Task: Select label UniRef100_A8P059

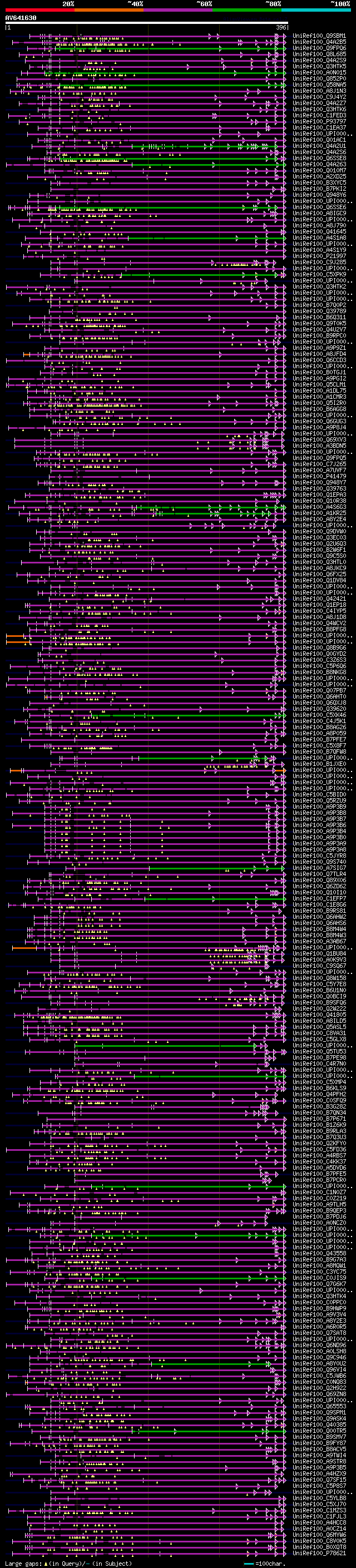Action: pyautogui.click(x=319, y=734)
